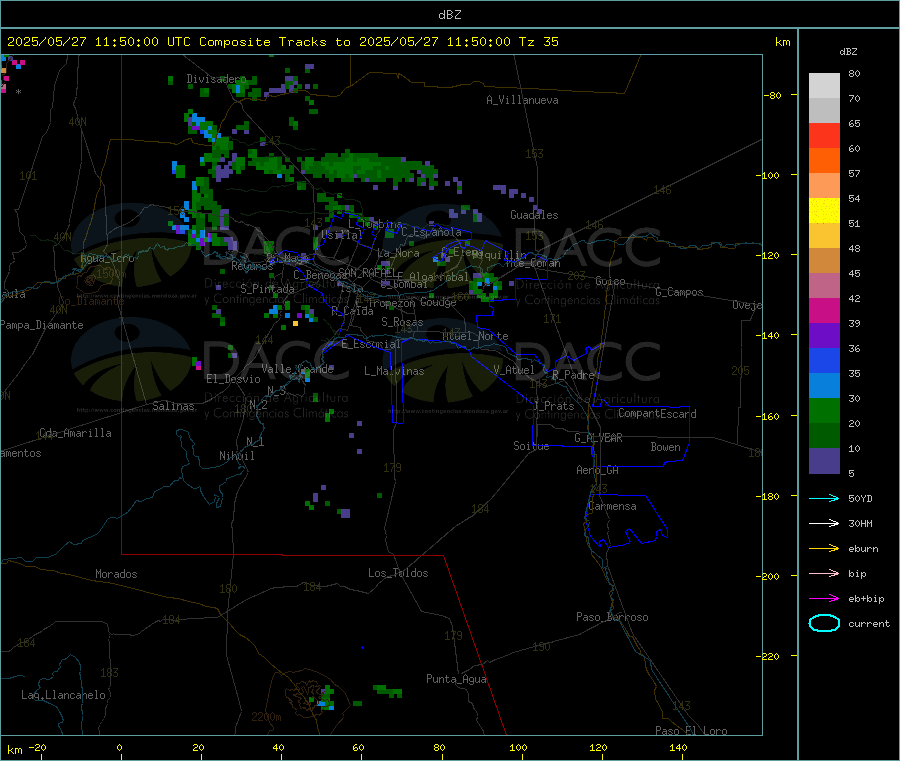Click the cyan current ellipse icon

click(x=824, y=623)
